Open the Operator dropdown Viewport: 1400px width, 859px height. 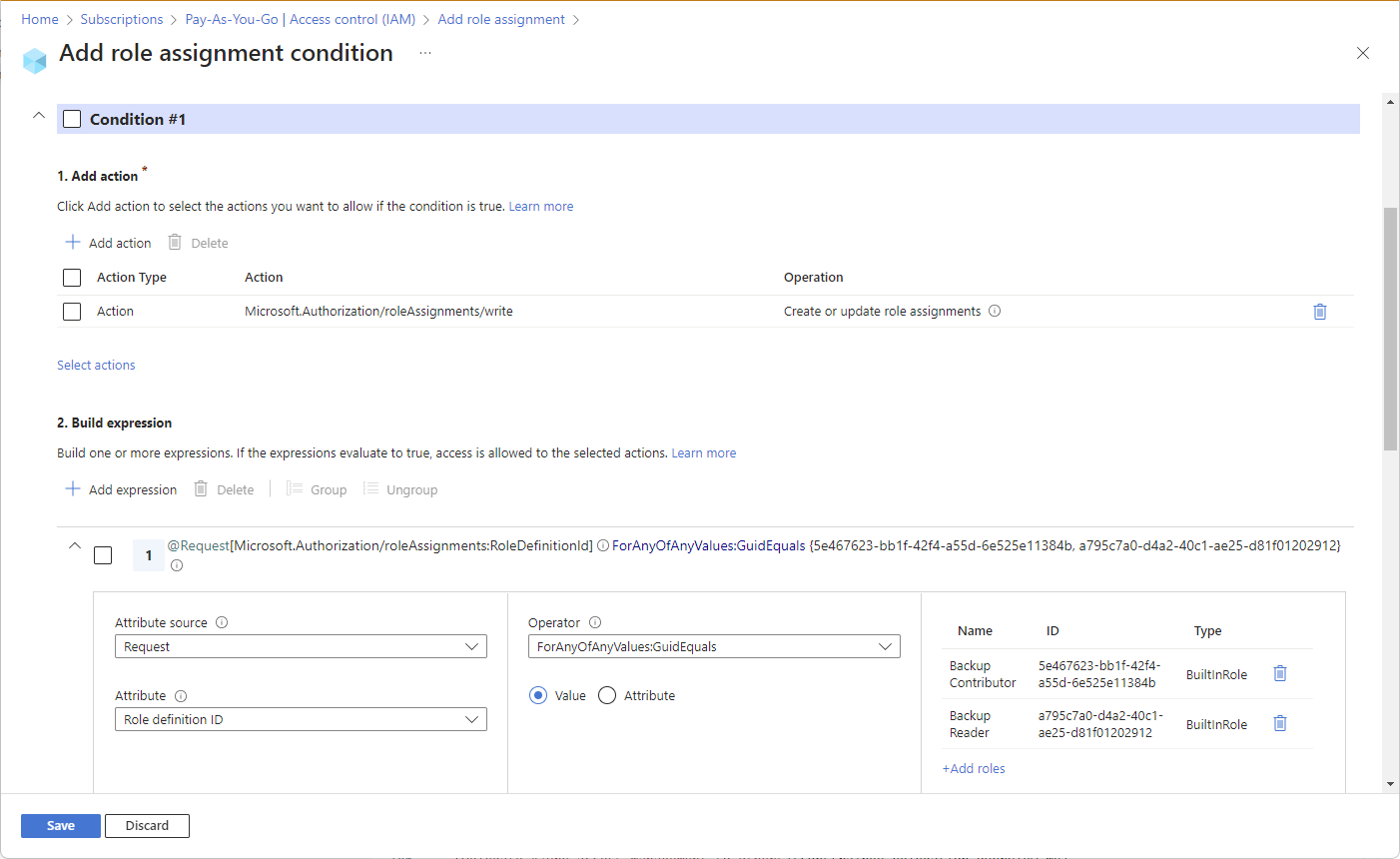(713, 647)
